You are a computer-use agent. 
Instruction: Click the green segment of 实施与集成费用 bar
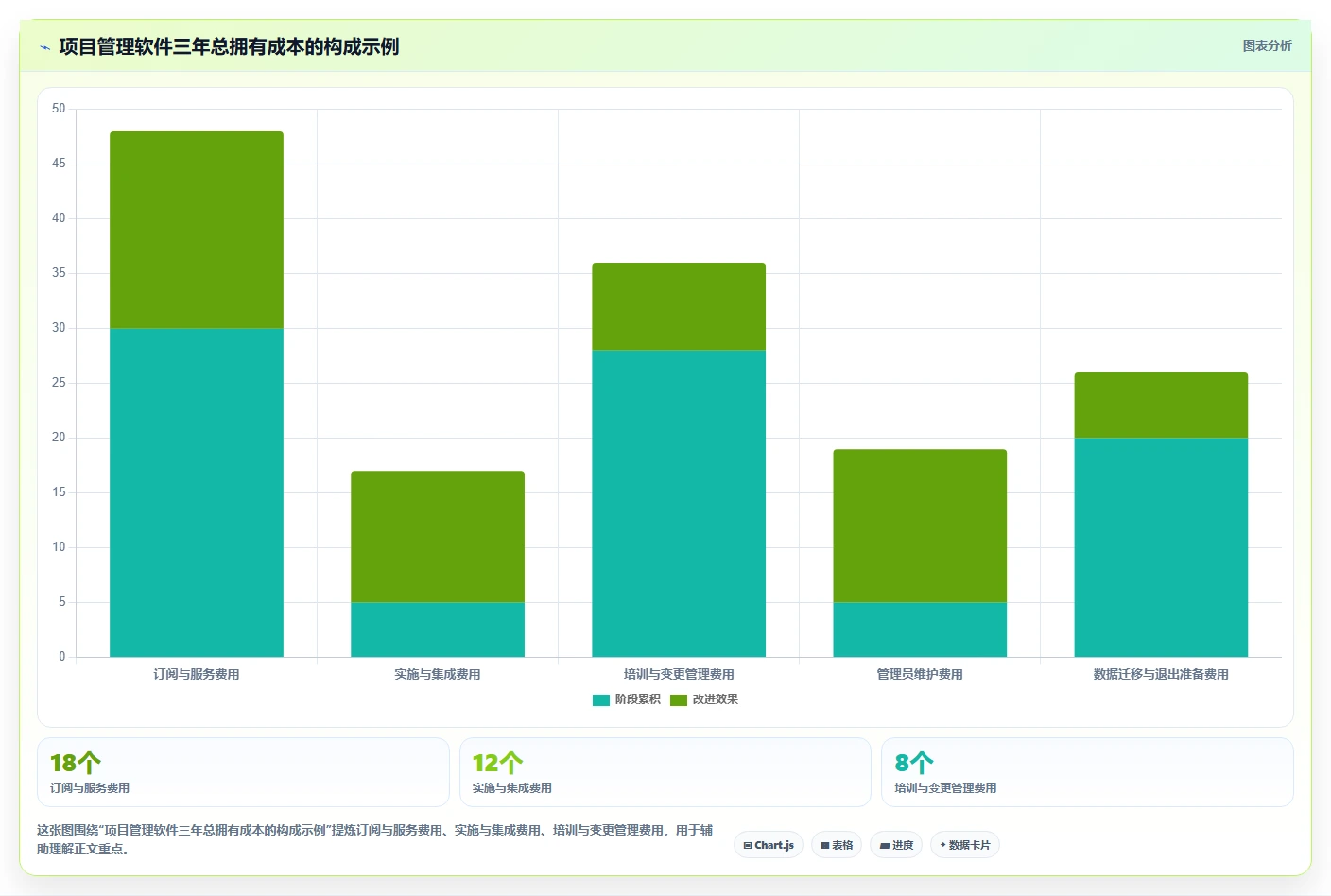(x=438, y=537)
